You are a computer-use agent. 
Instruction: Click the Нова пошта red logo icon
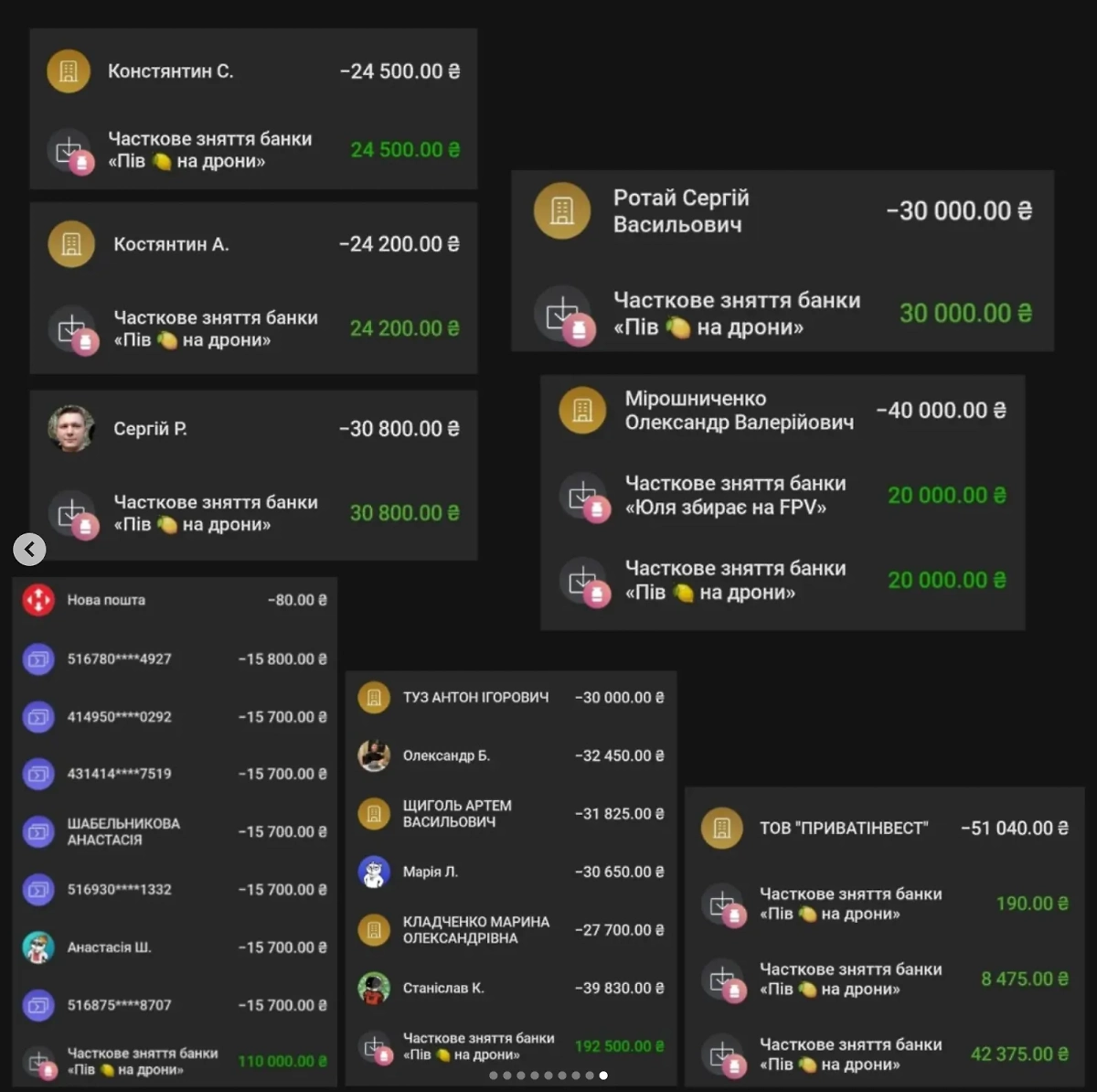point(38,601)
